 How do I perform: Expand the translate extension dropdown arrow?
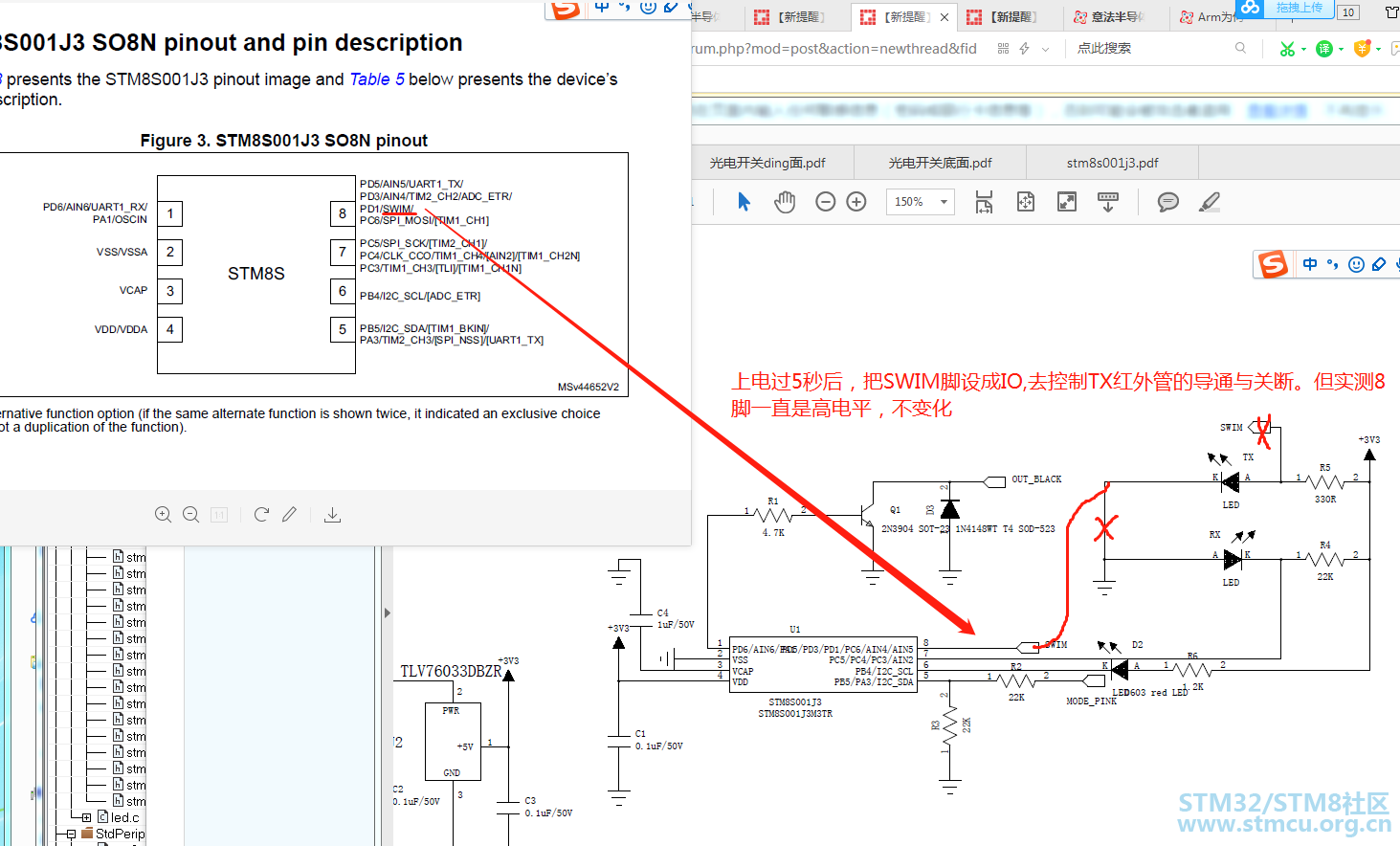pos(1341,49)
